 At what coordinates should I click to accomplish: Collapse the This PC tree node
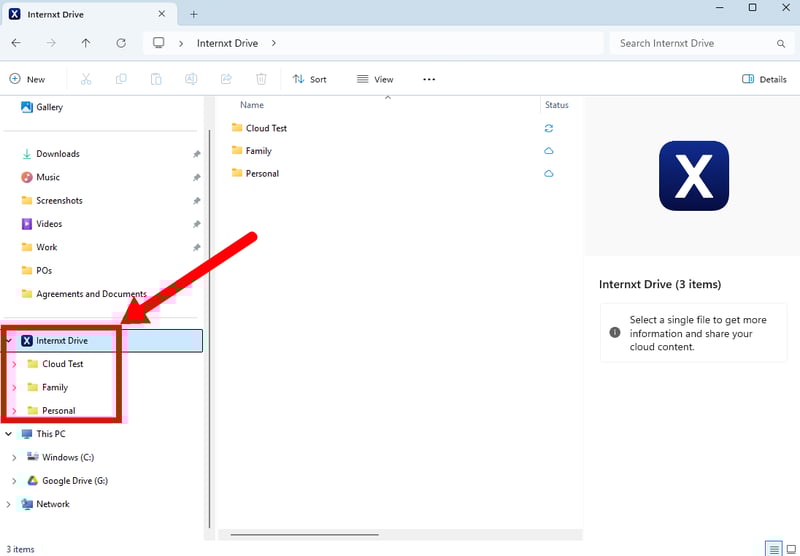pyautogui.click(x=9, y=434)
